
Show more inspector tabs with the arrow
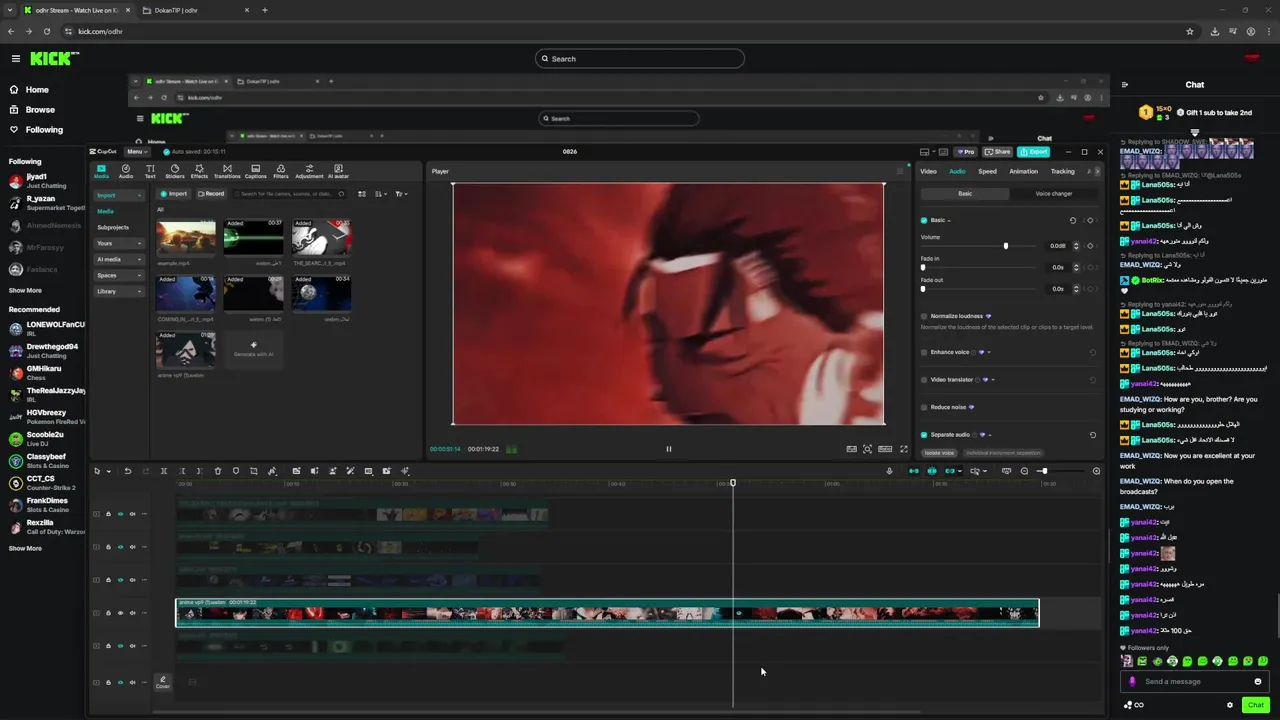tap(1097, 171)
